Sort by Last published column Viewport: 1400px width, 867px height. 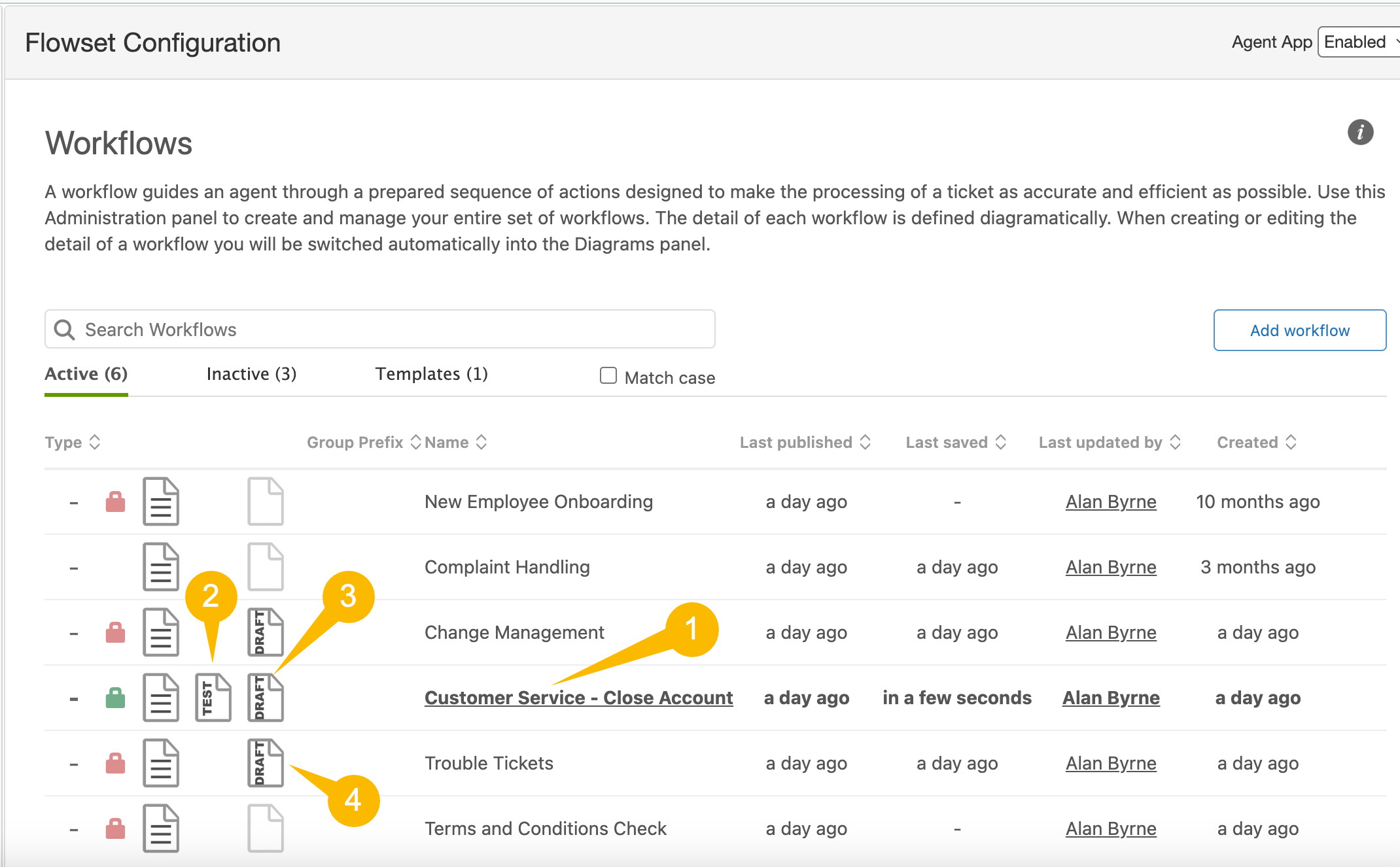tap(805, 442)
